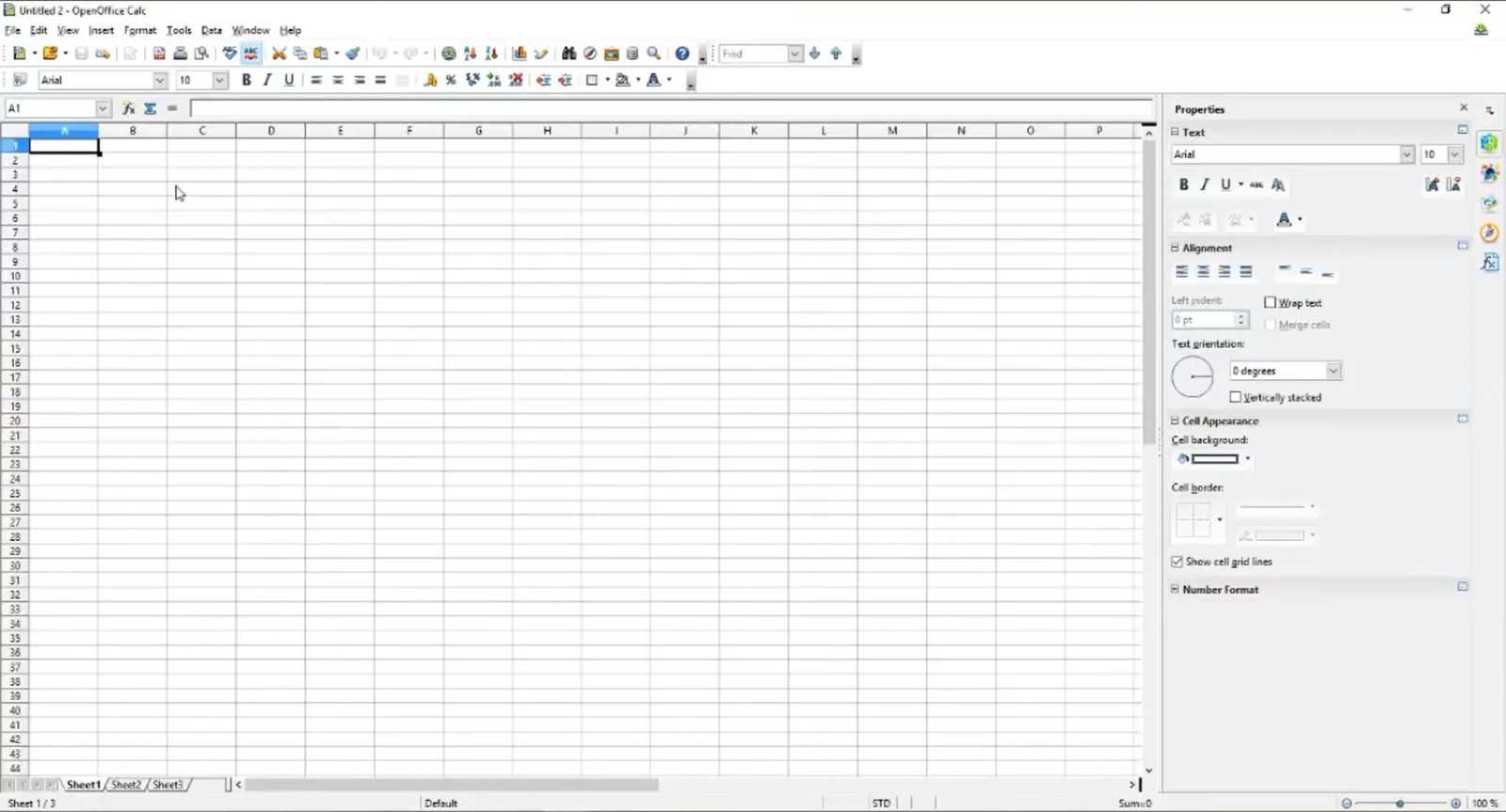Open the toolbar font size dropdown

(x=219, y=80)
